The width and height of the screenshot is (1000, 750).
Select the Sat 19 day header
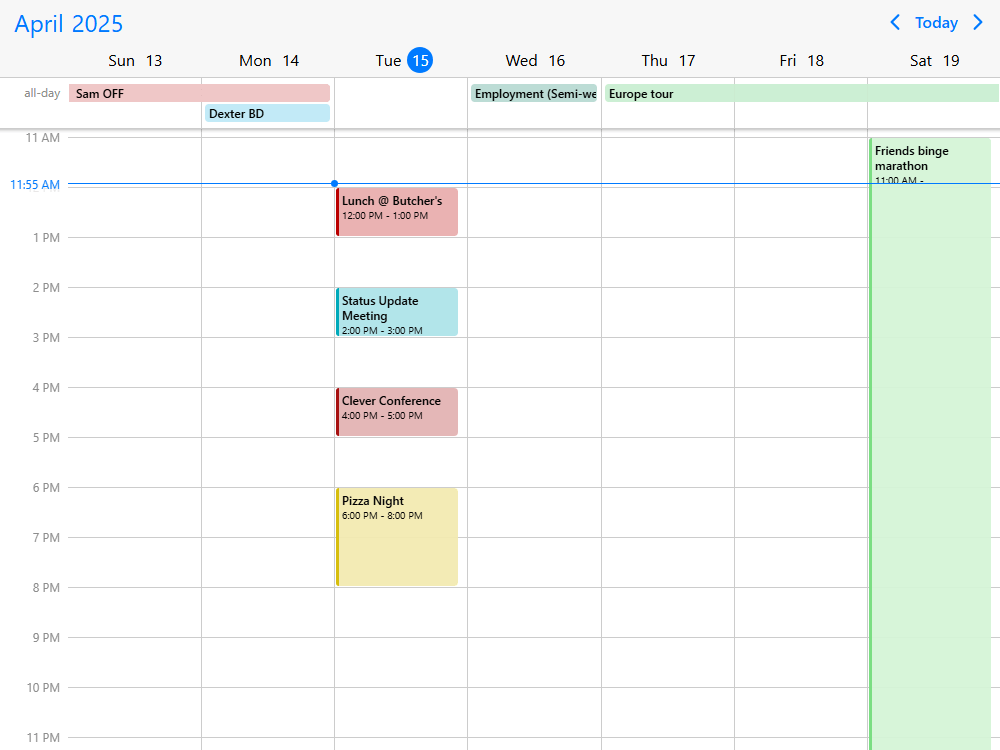934,61
